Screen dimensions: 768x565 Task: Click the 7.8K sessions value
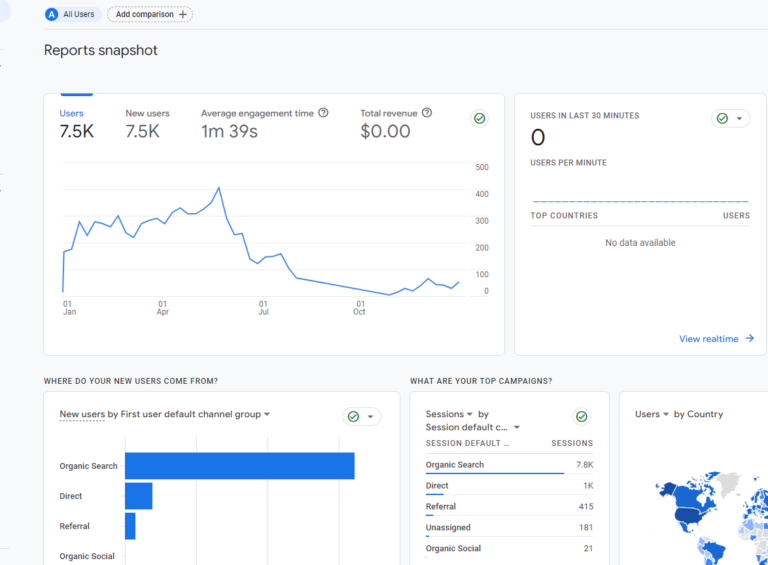(584, 465)
